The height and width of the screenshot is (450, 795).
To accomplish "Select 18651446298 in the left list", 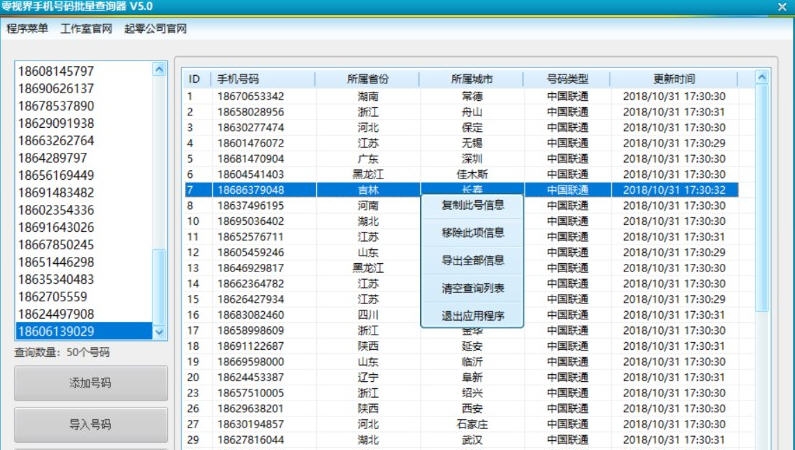I will tap(84, 262).
